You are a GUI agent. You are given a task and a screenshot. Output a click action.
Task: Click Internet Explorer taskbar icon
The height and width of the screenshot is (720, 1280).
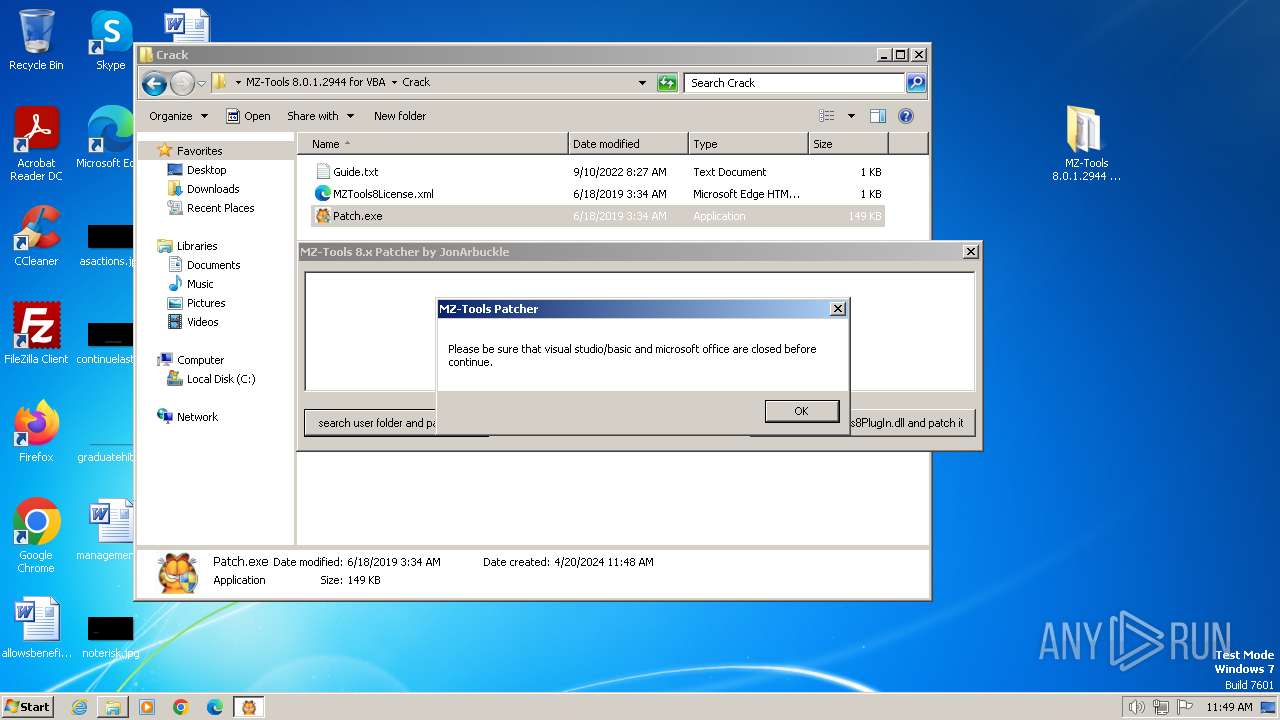(x=79, y=707)
